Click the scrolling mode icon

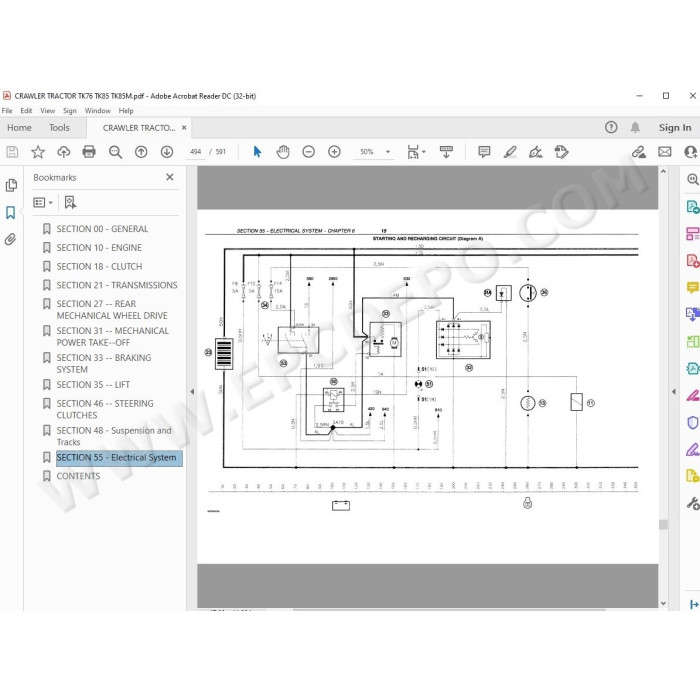coord(446,152)
